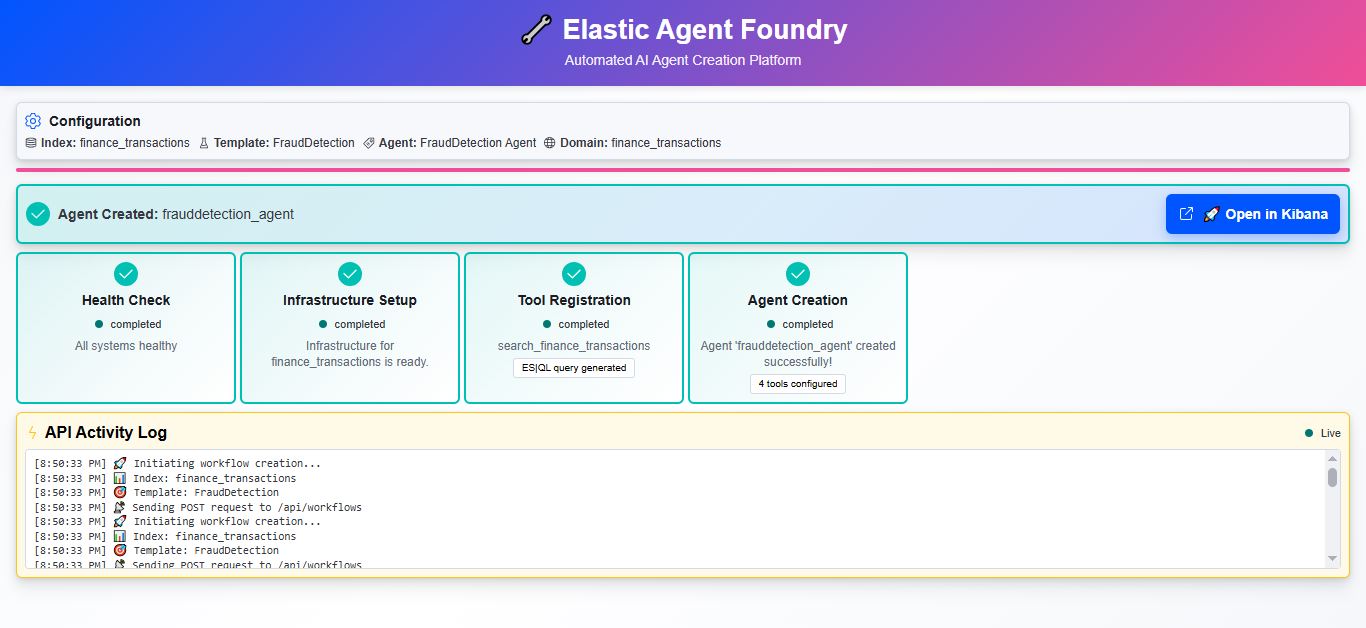Click the 4 tools configured badge
Screen dimensions: 1366x628
(798, 384)
